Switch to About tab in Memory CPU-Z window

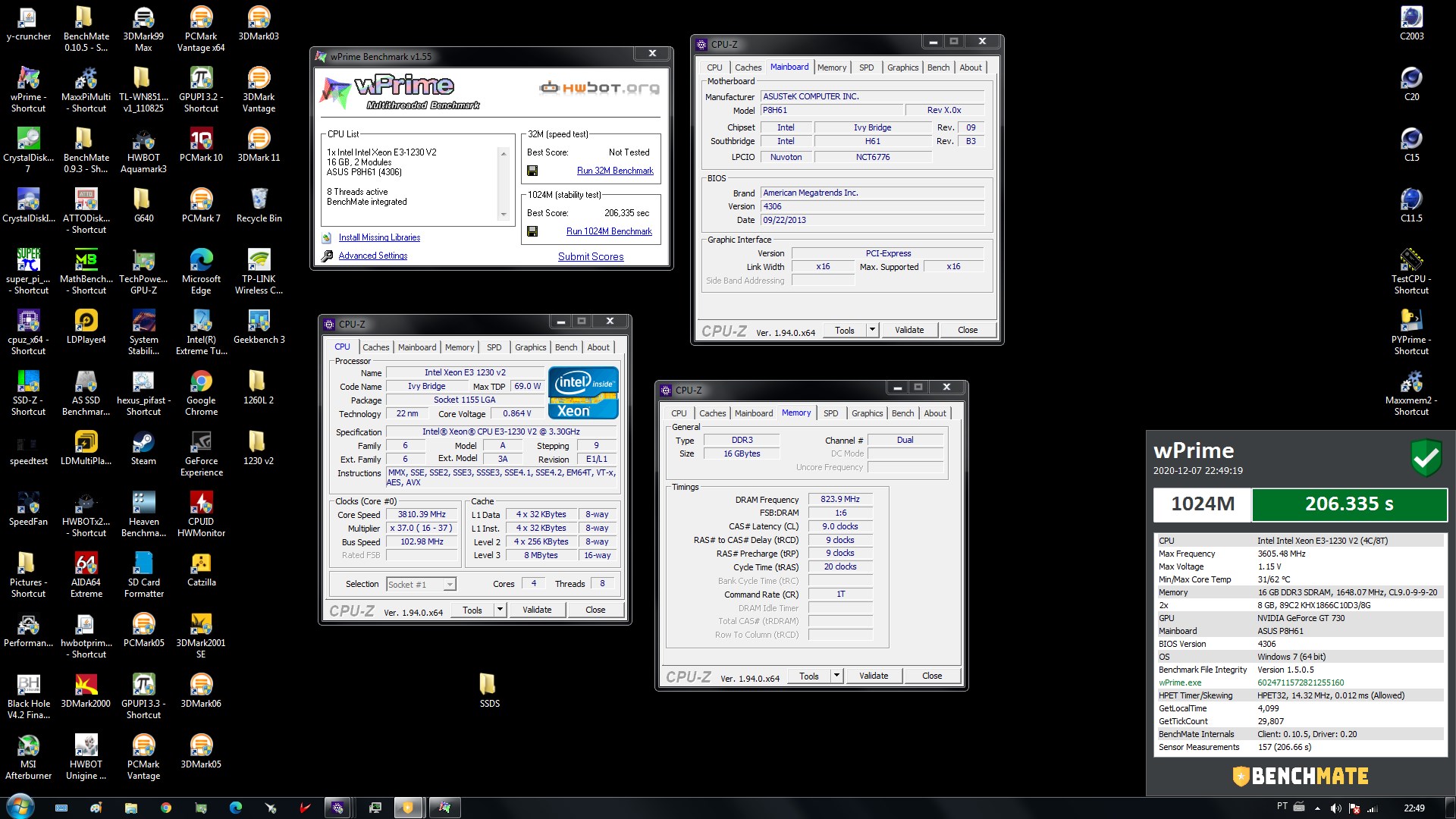[x=935, y=413]
